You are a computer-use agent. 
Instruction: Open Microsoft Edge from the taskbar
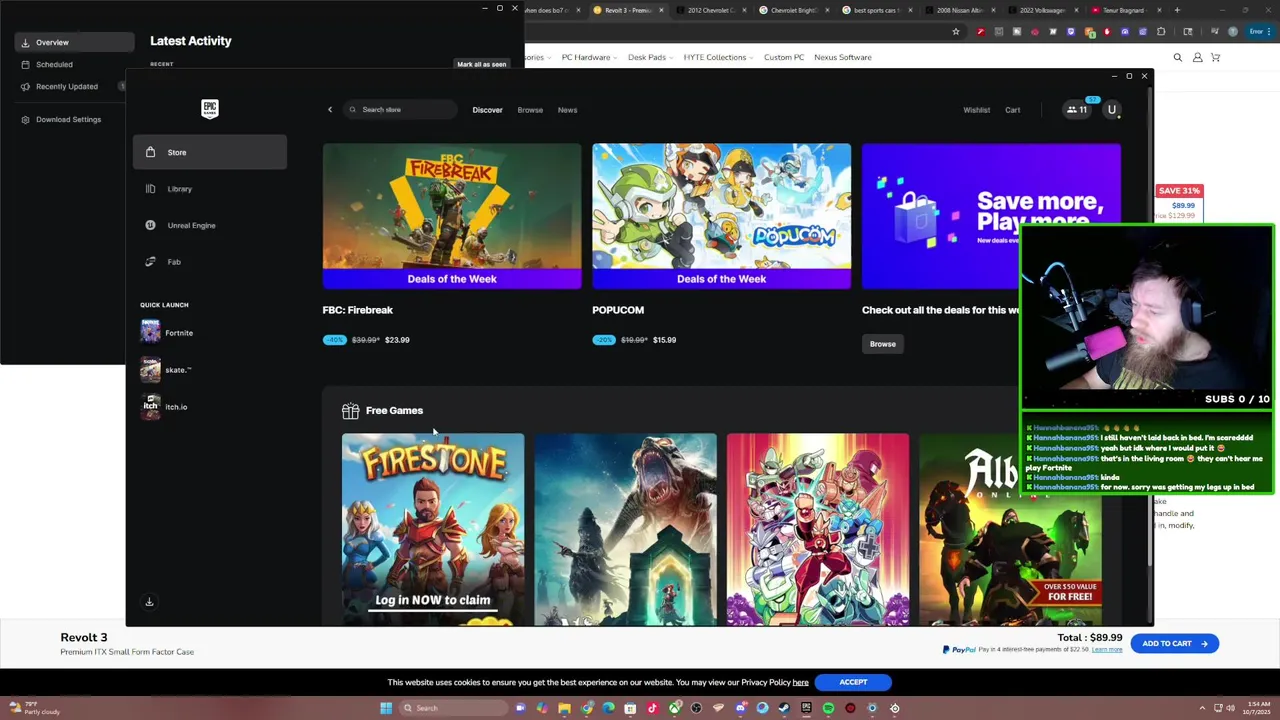pos(608,708)
